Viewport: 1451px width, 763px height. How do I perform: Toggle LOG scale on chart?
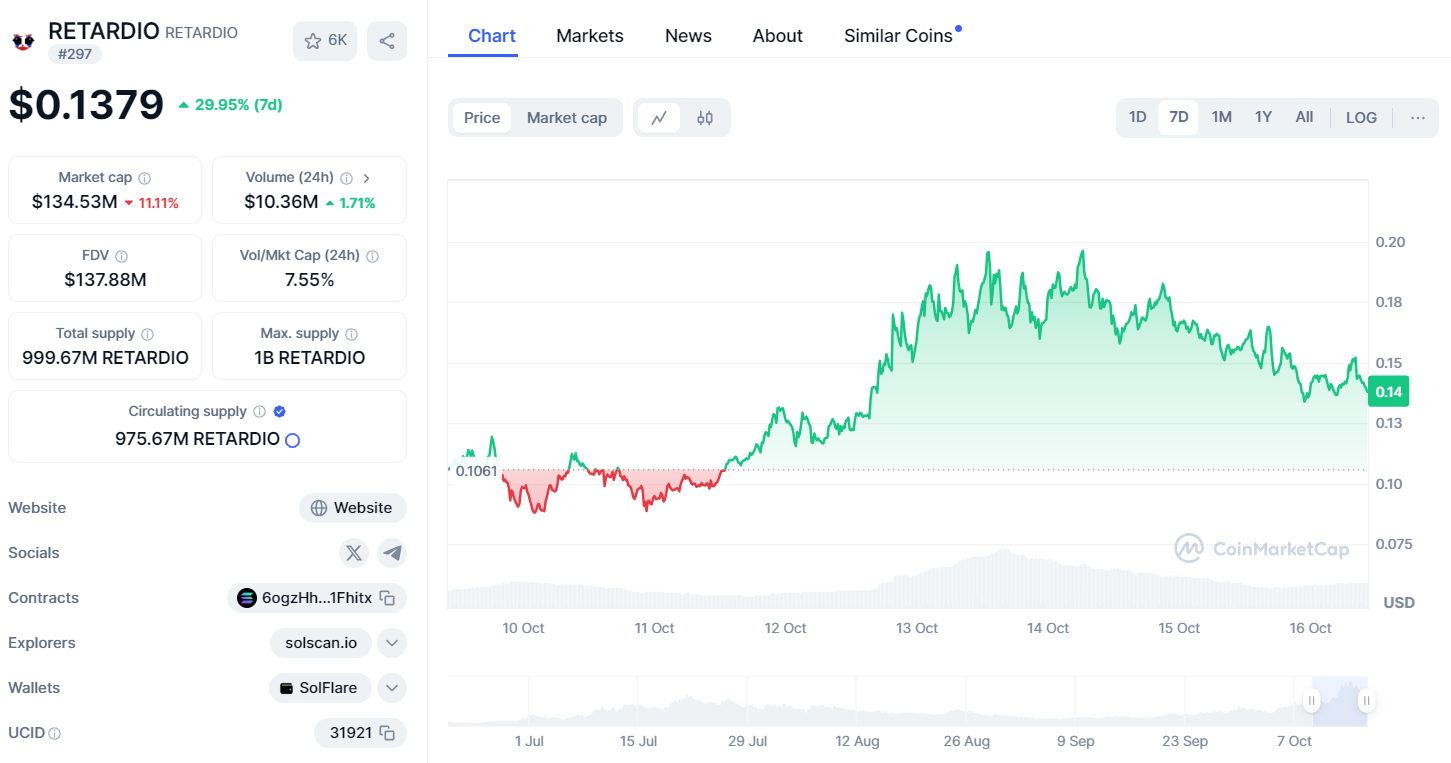click(x=1361, y=117)
